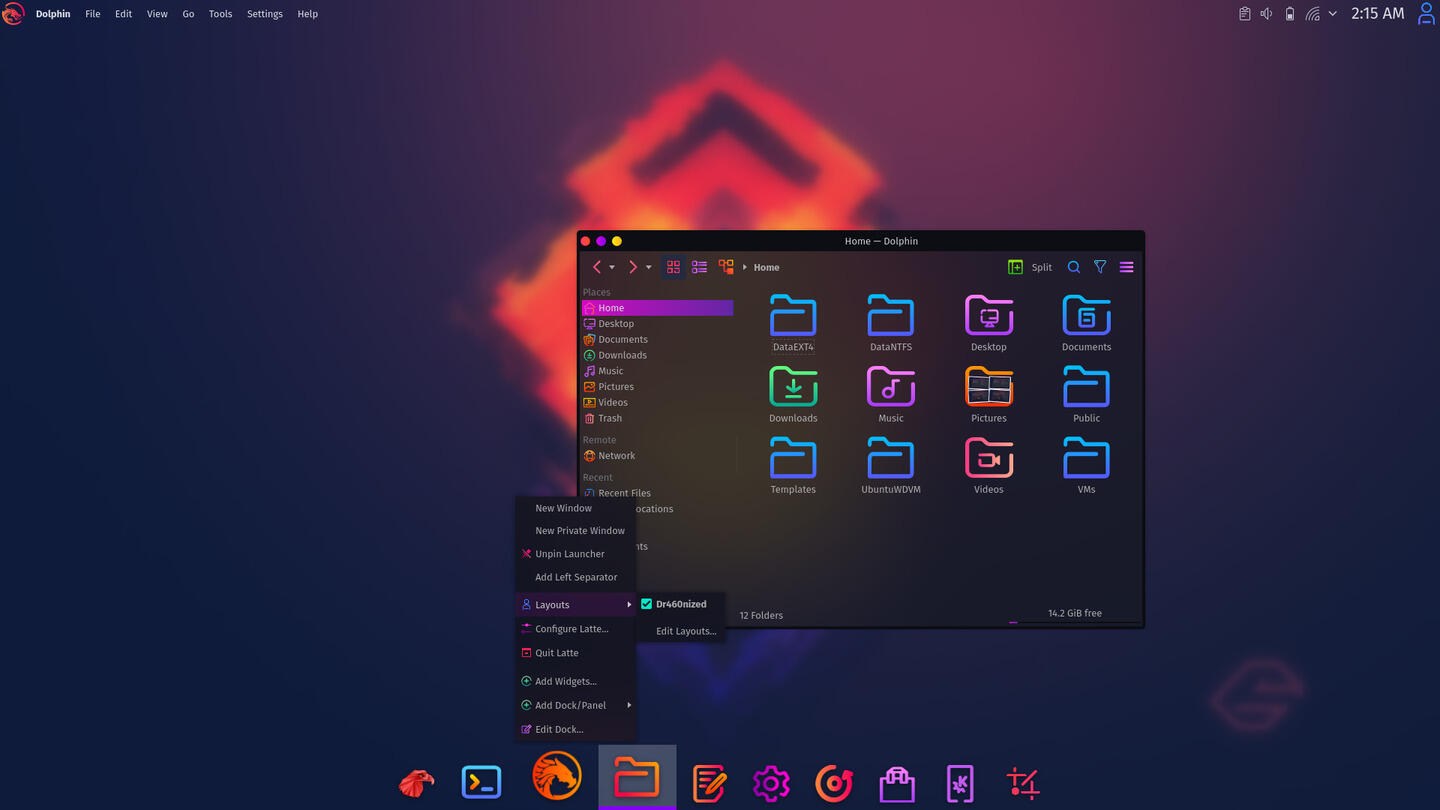
Task: Open the Templates folder
Action: [x=793, y=465]
